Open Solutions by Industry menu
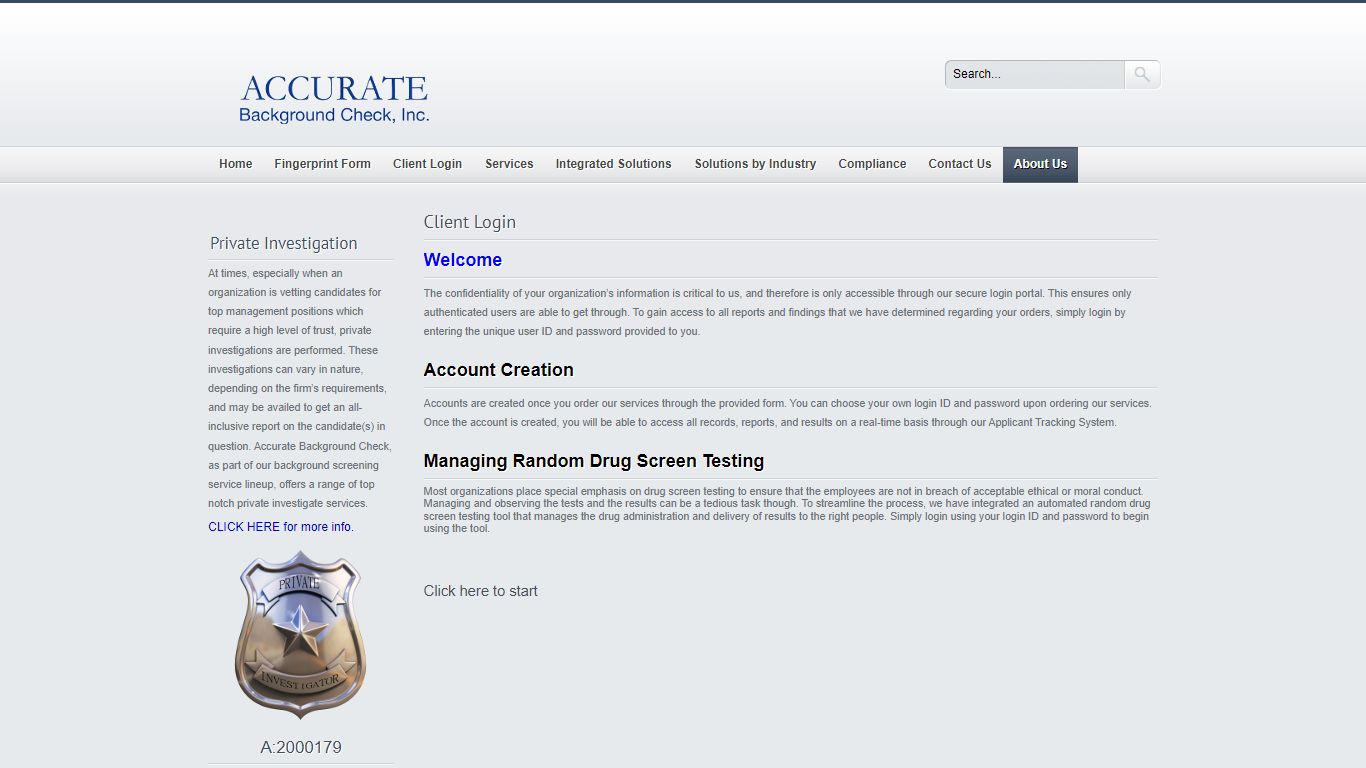This screenshot has height=768, width=1366. point(755,164)
